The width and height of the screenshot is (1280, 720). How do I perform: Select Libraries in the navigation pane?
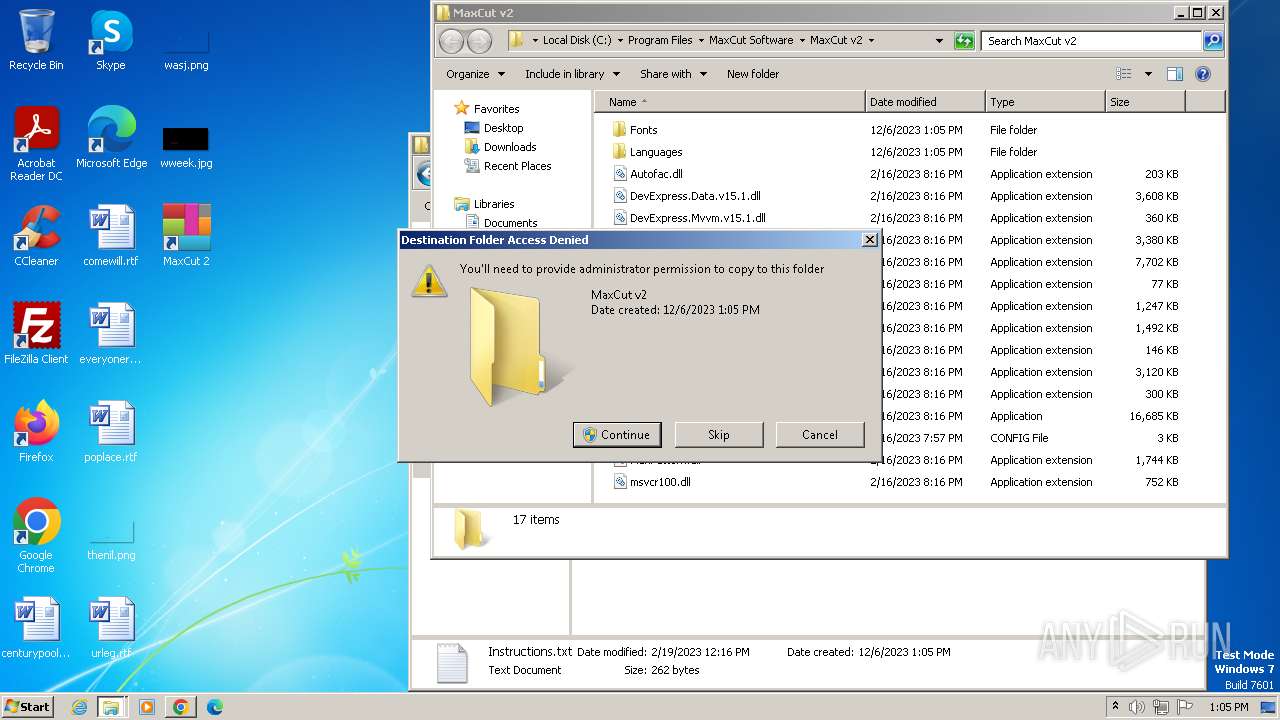pyautogui.click(x=494, y=204)
